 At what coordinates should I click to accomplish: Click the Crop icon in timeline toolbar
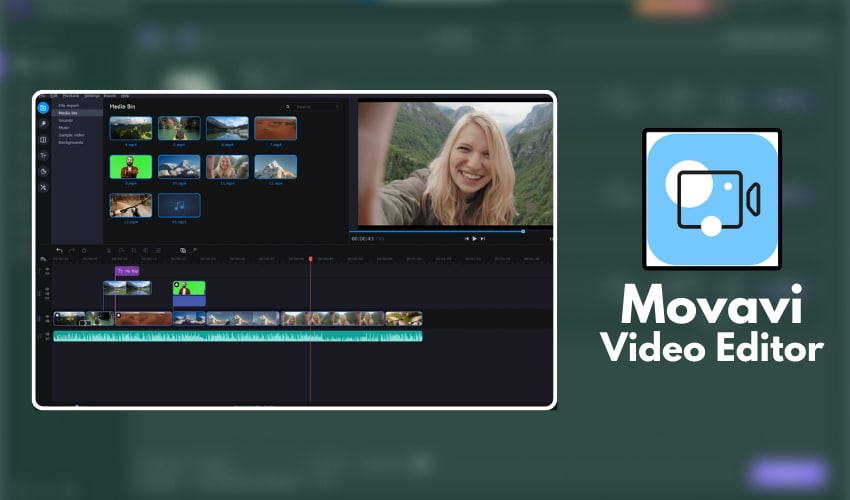click(134, 251)
